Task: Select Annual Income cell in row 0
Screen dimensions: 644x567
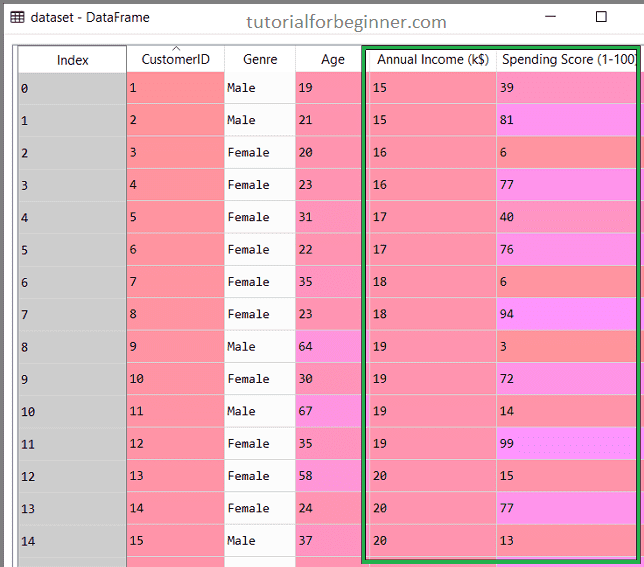Action: click(x=433, y=88)
